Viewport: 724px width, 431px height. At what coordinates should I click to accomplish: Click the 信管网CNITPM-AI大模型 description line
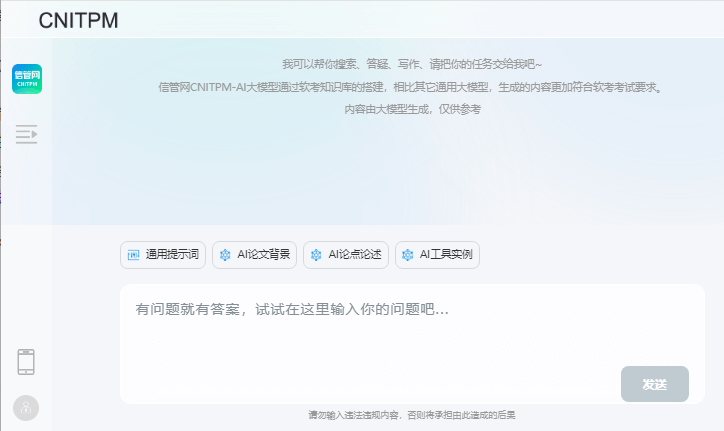click(x=411, y=86)
